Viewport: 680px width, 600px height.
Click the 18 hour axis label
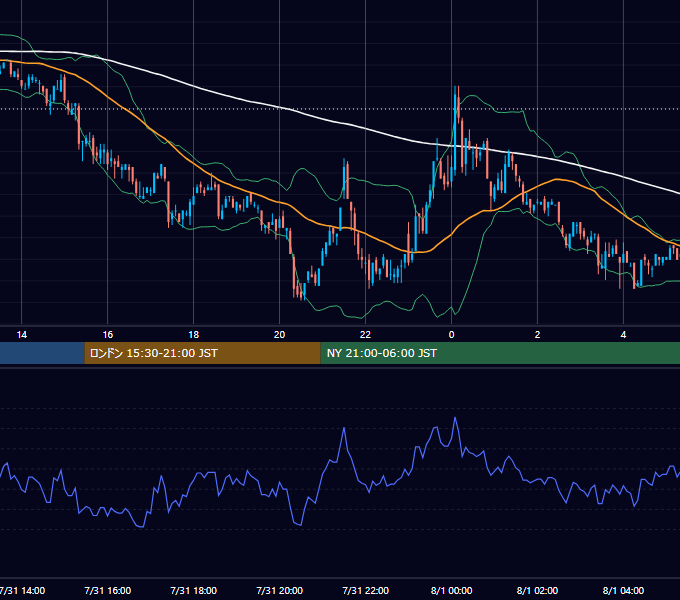point(193,335)
